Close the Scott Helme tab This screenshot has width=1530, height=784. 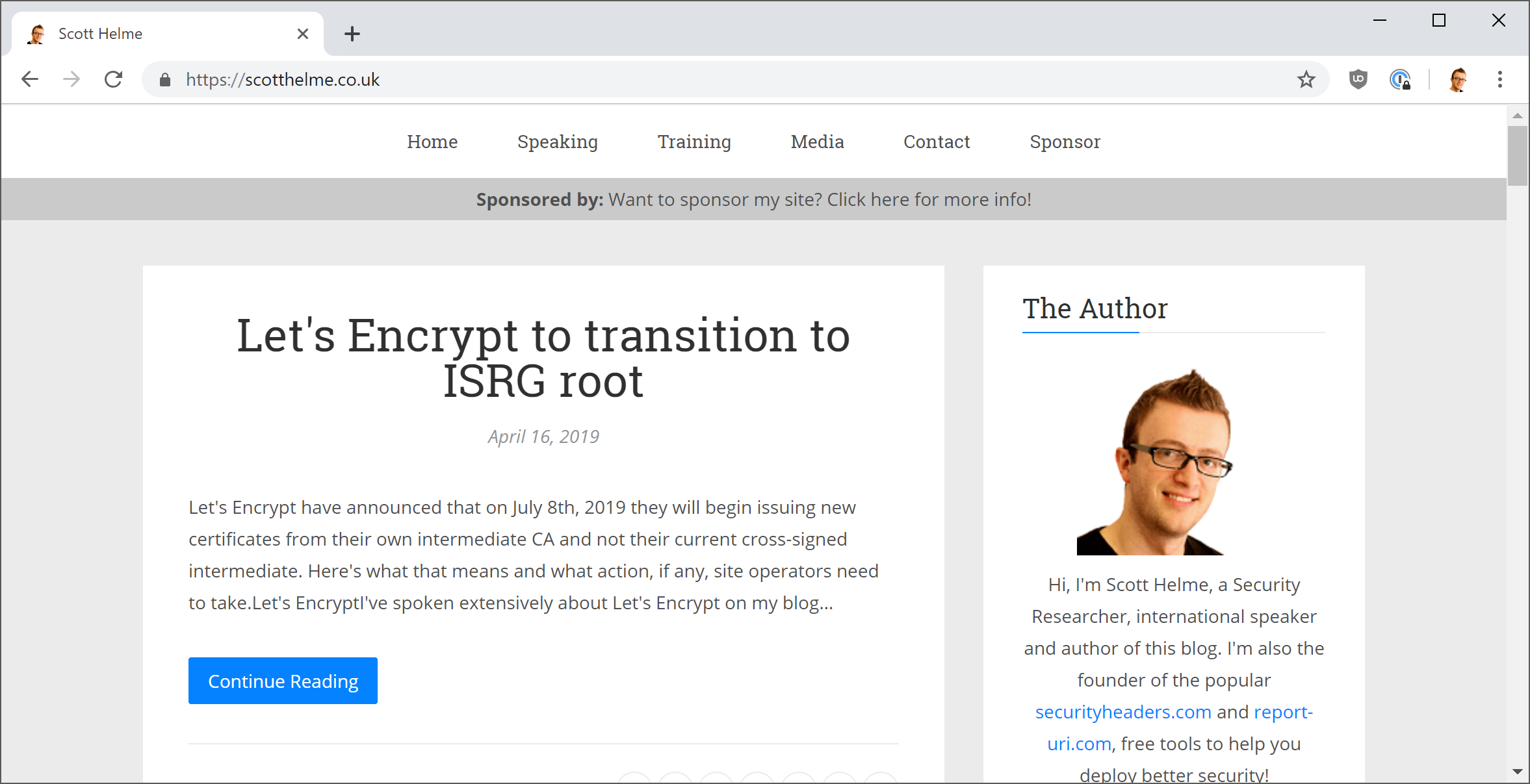(303, 34)
